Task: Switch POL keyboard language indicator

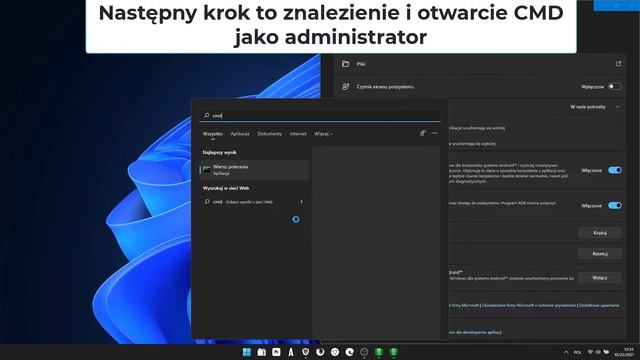Action: [578, 352]
